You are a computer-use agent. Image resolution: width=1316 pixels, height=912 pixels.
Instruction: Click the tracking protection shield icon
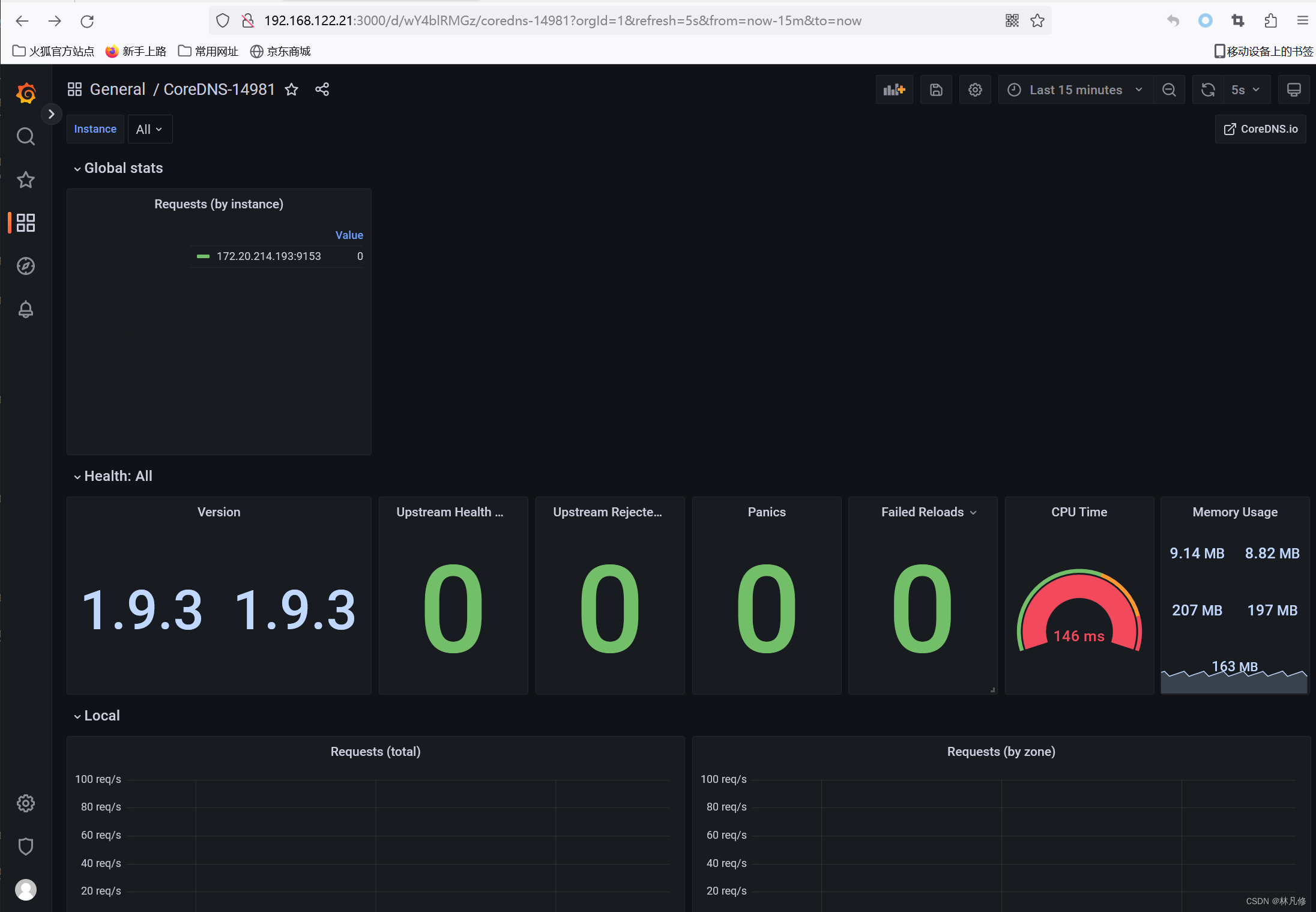pyautogui.click(x=223, y=21)
